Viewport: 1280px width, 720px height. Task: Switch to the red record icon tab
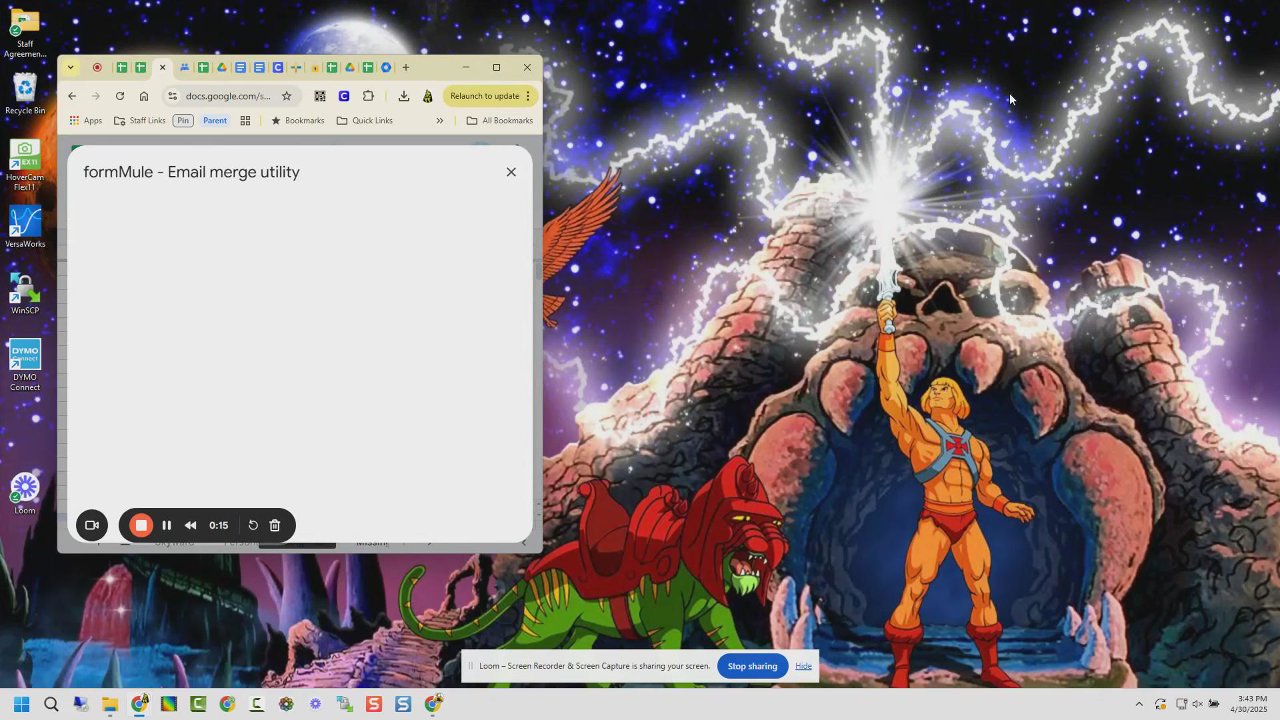click(97, 67)
